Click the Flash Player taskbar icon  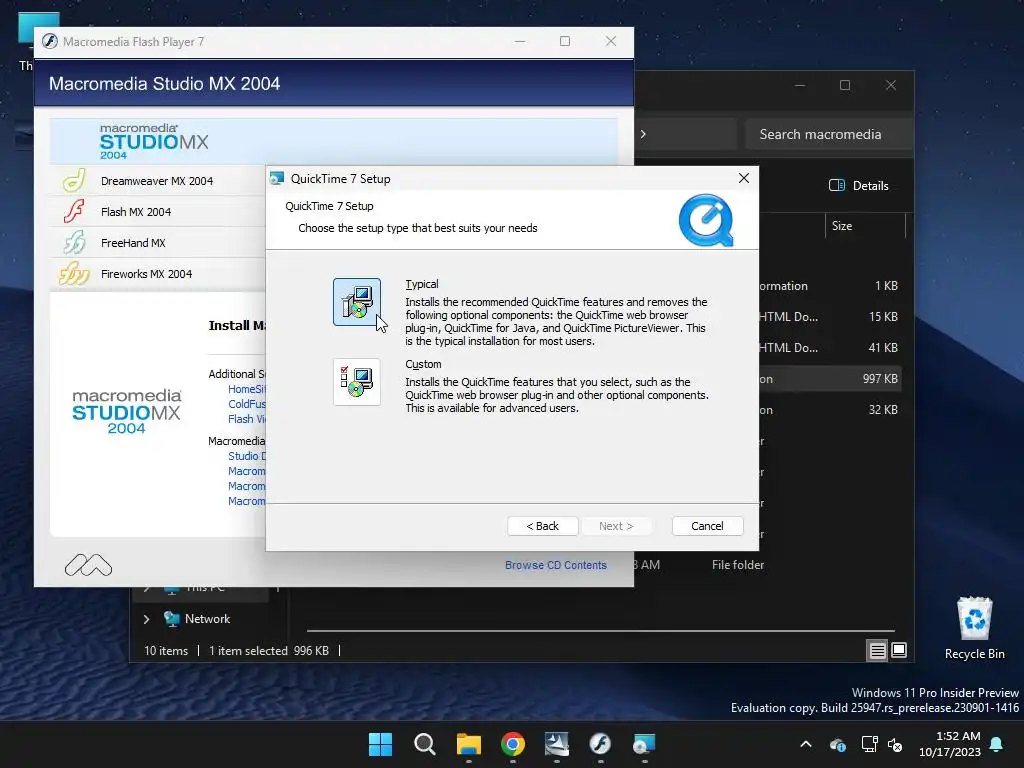(x=600, y=744)
